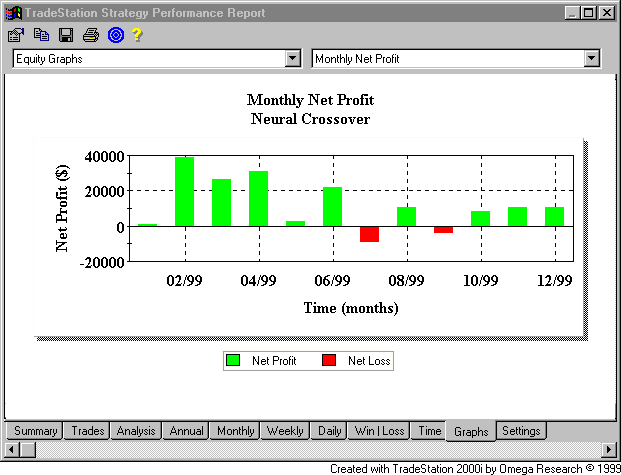Click the blue target icon
Screen dimensions: 621x475
pyautogui.click(x=115, y=35)
